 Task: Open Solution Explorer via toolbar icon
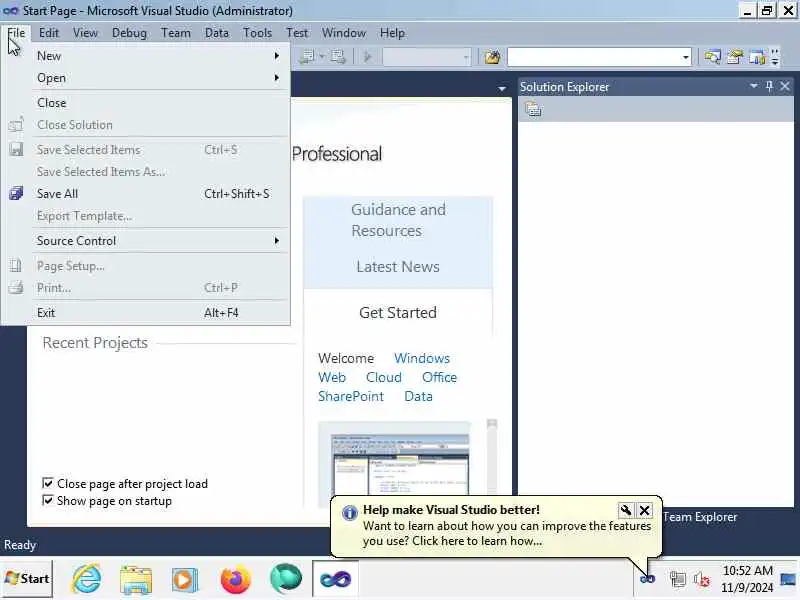712,57
